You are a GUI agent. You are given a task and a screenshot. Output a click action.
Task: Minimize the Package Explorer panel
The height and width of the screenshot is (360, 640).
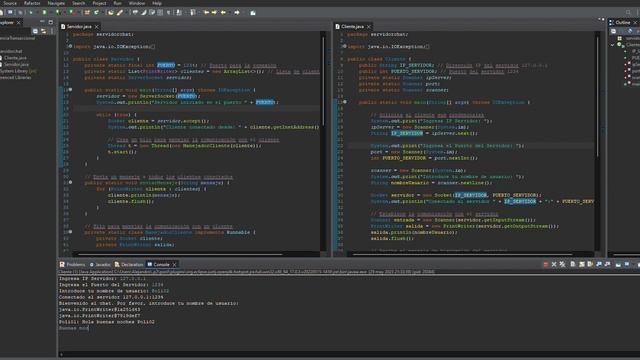pos(42,21)
